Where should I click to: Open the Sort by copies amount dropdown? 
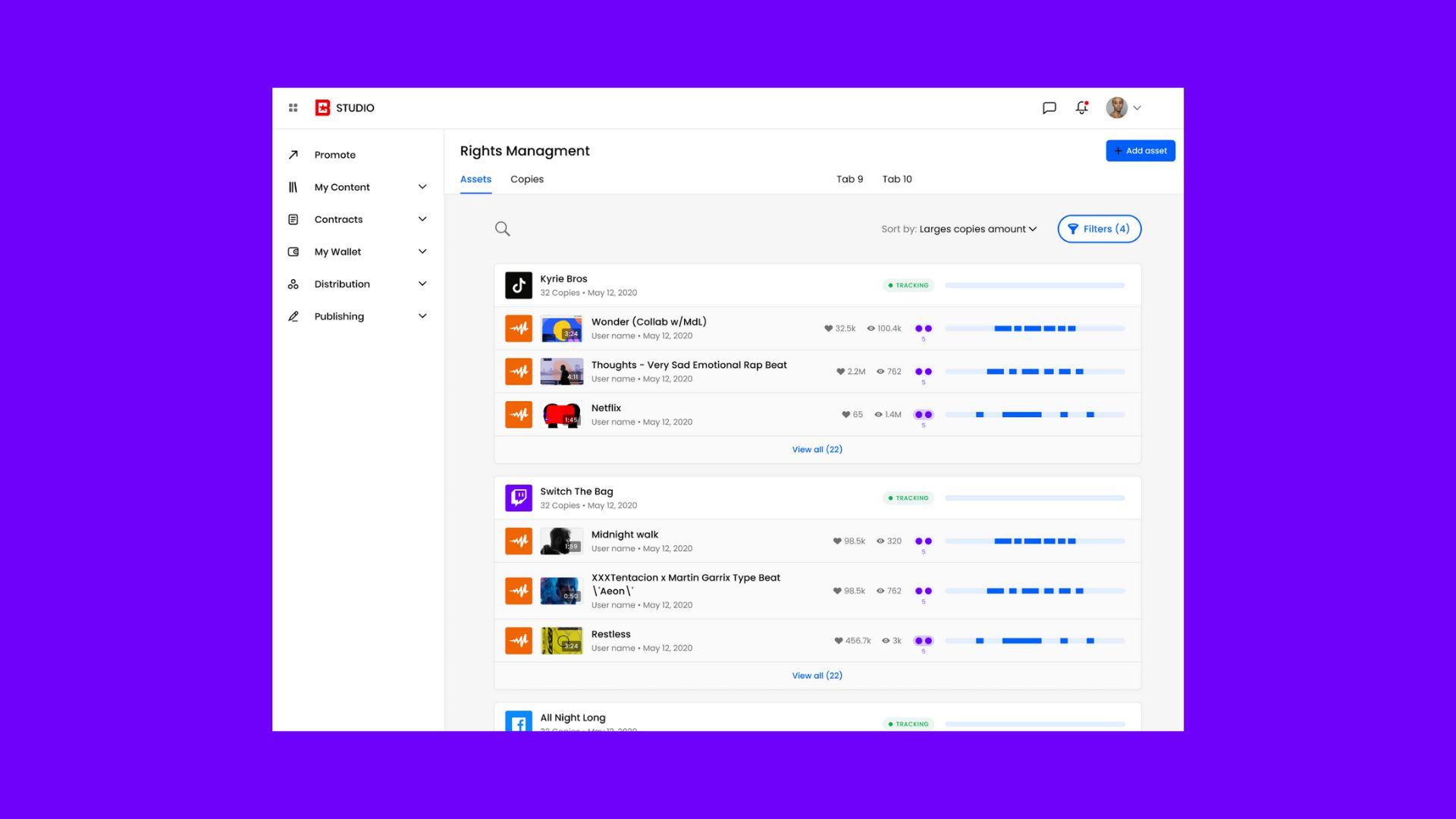click(977, 229)
